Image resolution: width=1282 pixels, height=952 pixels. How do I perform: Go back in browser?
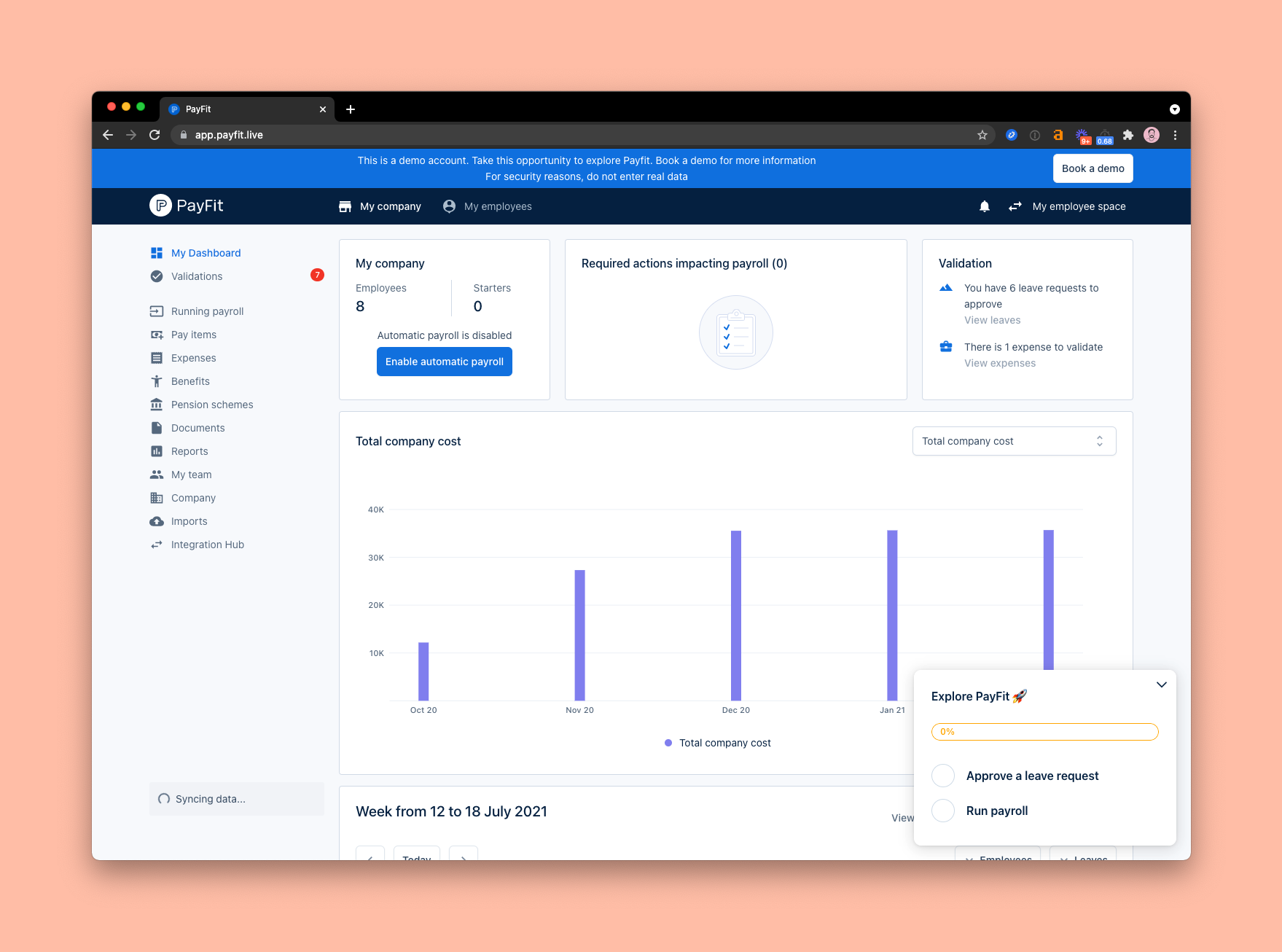[x=108, y=135]
